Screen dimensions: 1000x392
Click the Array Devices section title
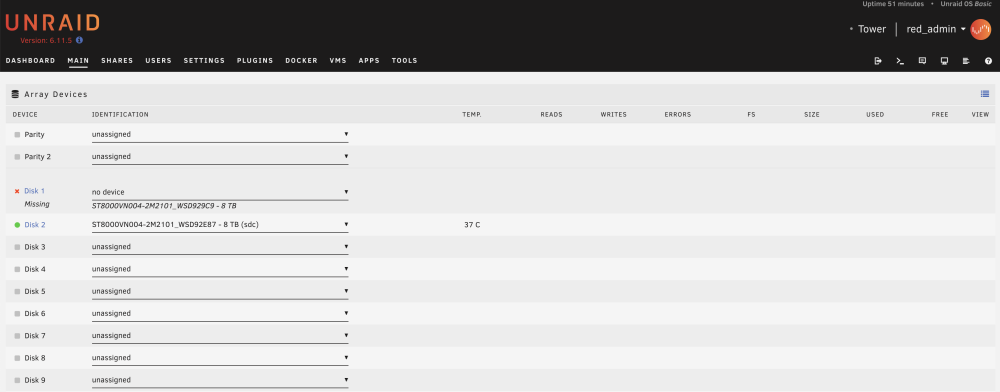(x=56, y=94)
